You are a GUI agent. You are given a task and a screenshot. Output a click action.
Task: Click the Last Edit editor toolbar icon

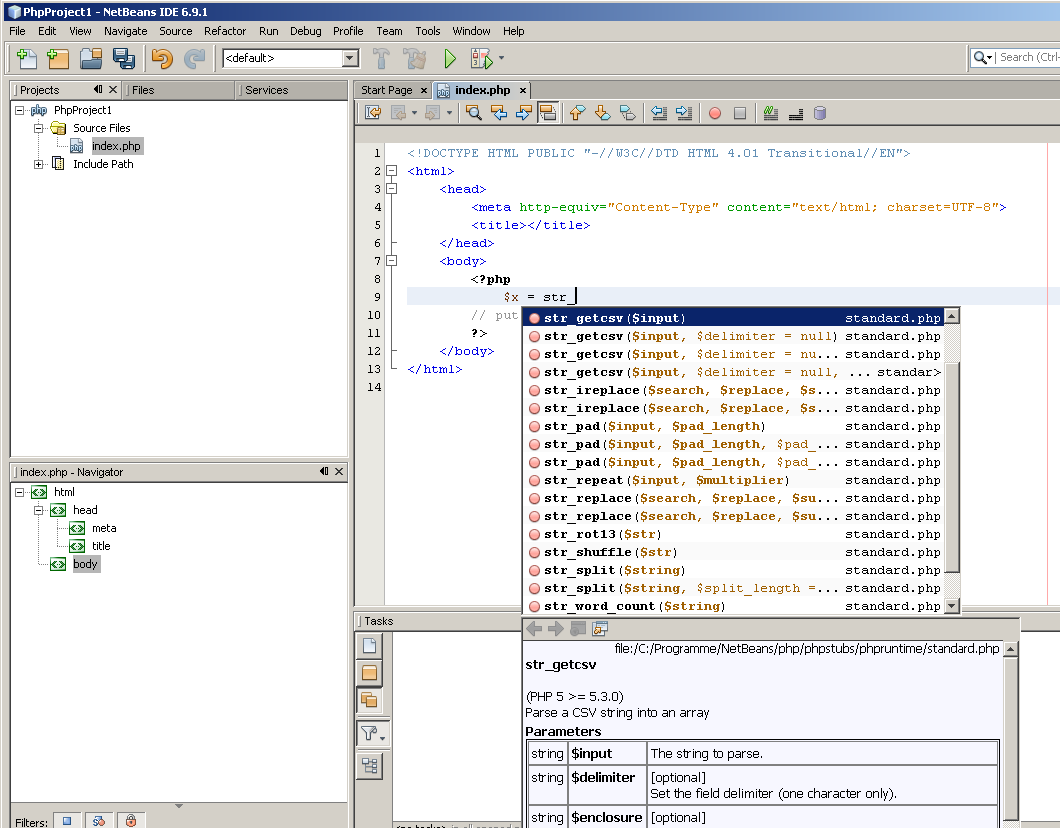click(372, 113)
